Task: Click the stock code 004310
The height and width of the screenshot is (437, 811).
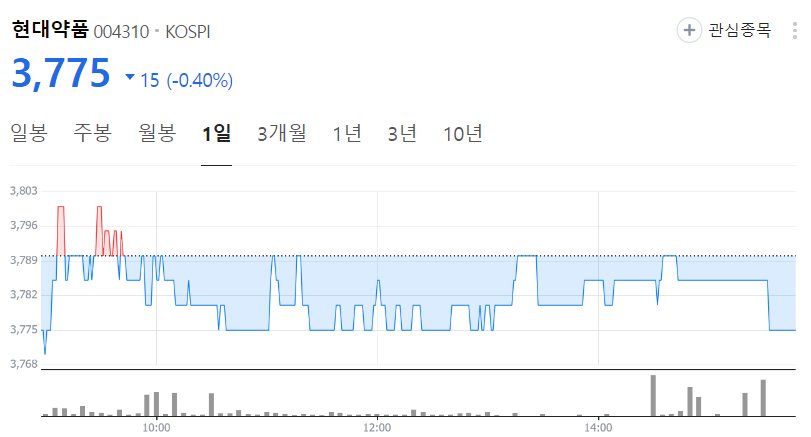Action: (x=122, y=32)
